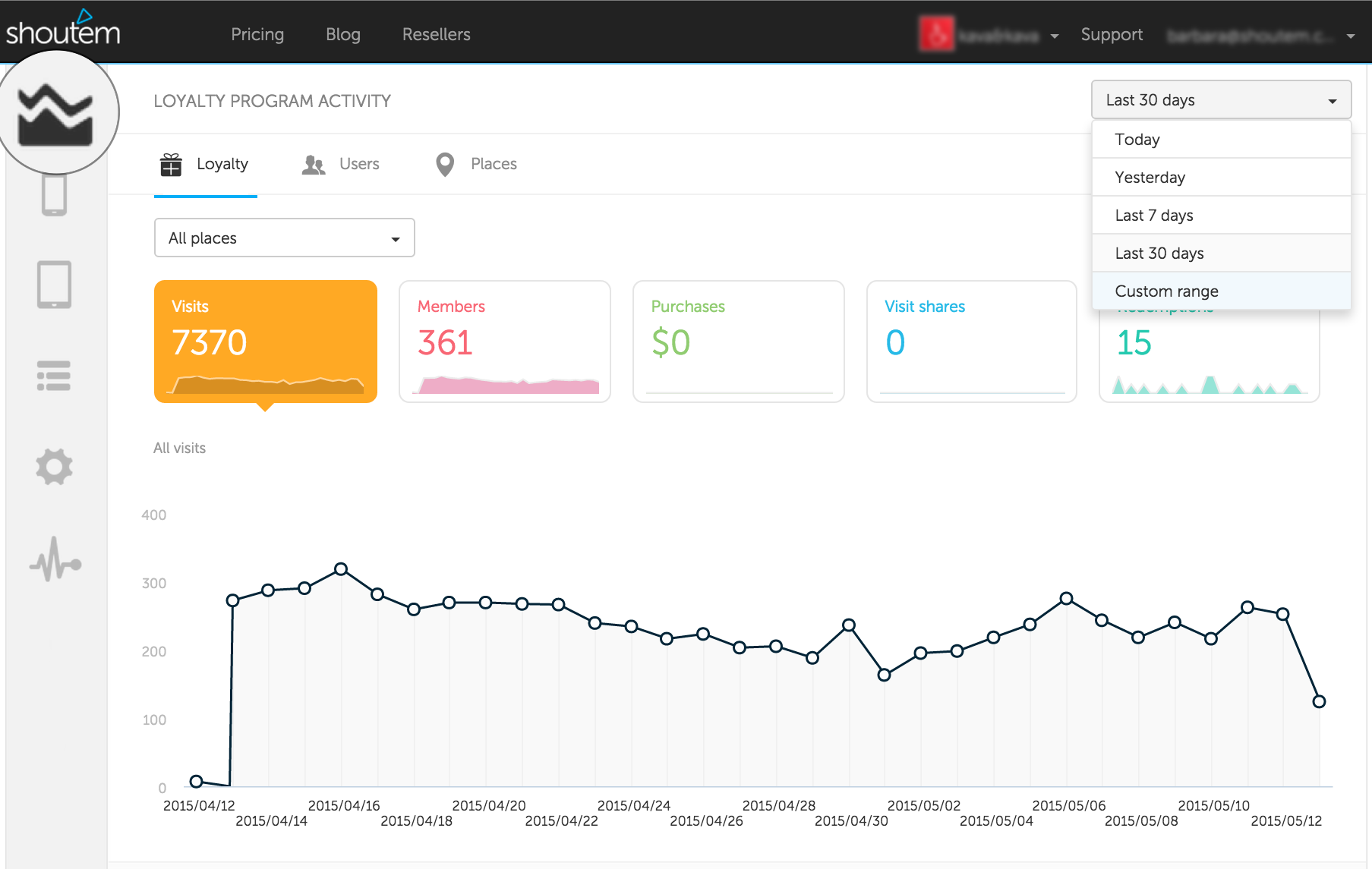The height and width of the screenshot is (869, 1372).
Task: Collapse the Last 30 days range dropdown
Action: pos(1222,99)
